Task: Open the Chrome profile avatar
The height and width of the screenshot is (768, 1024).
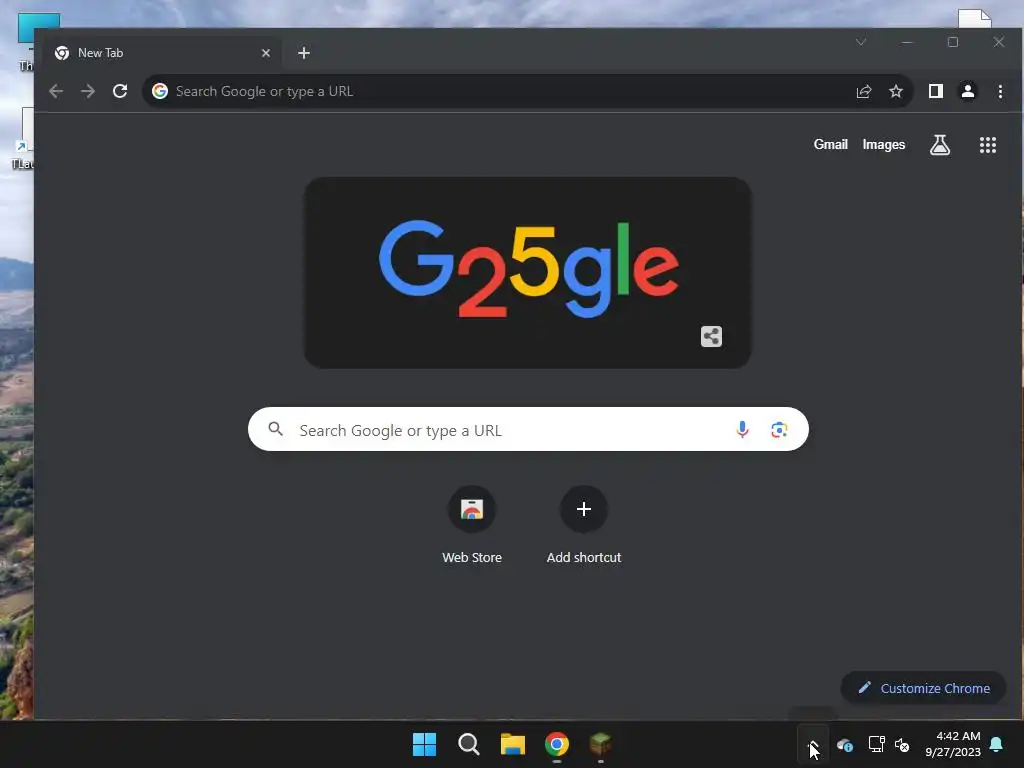Action: (968, 91)
